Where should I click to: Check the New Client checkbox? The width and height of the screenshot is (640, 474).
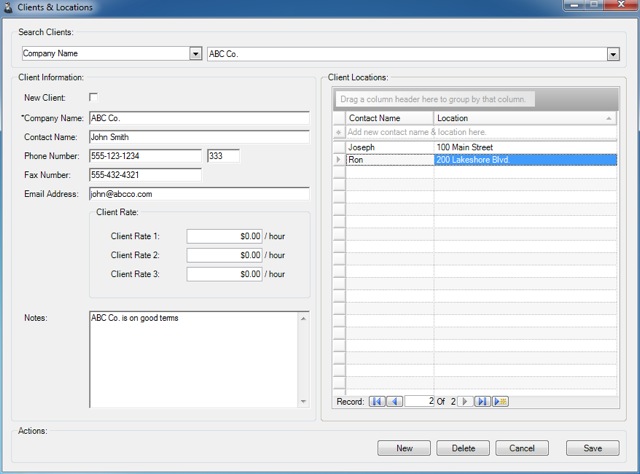point(94,97)
